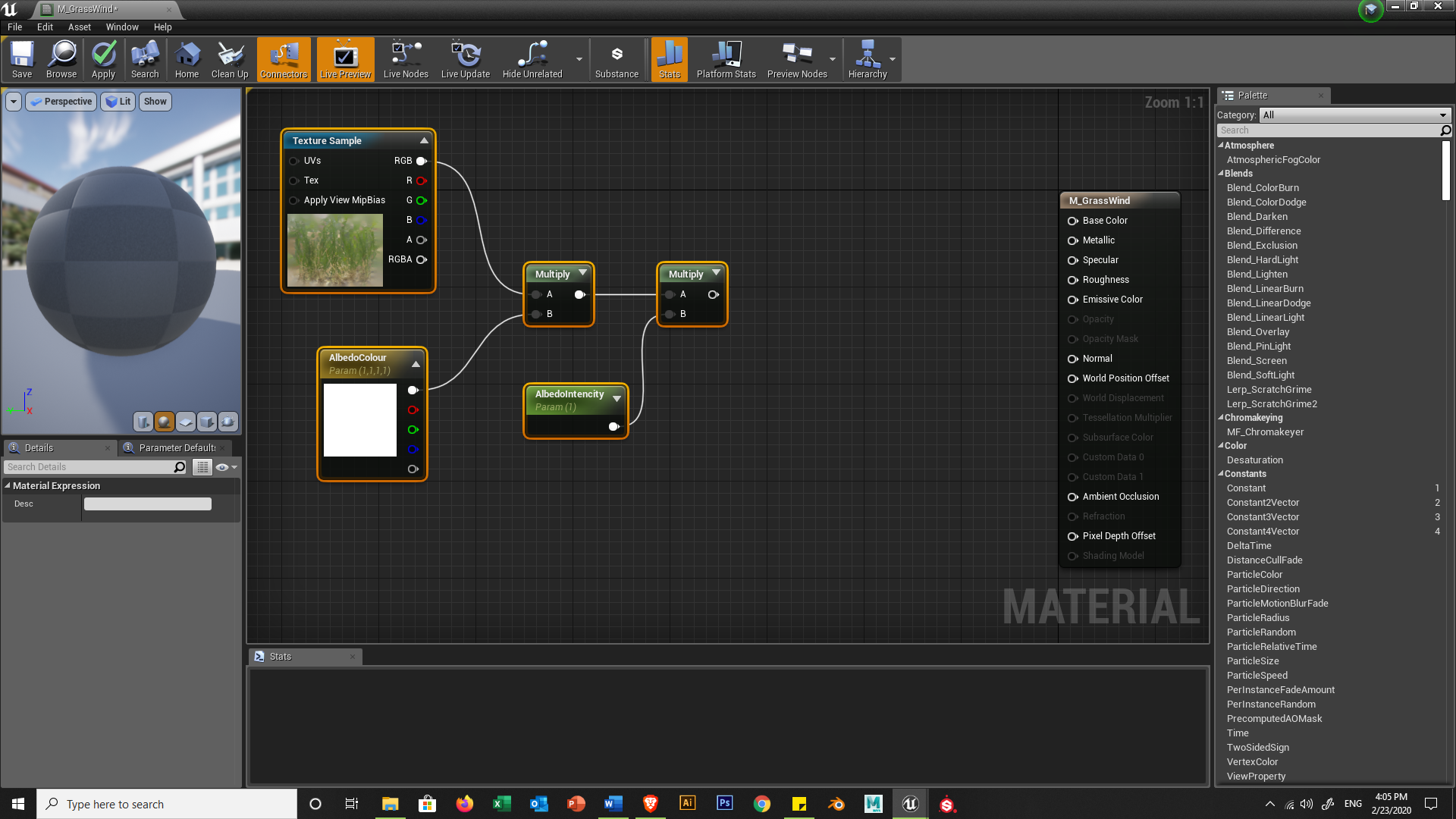1456x819 pixels.
Task: Switch to Parameter Defaults tab
Action: click(x=176, y=448)
